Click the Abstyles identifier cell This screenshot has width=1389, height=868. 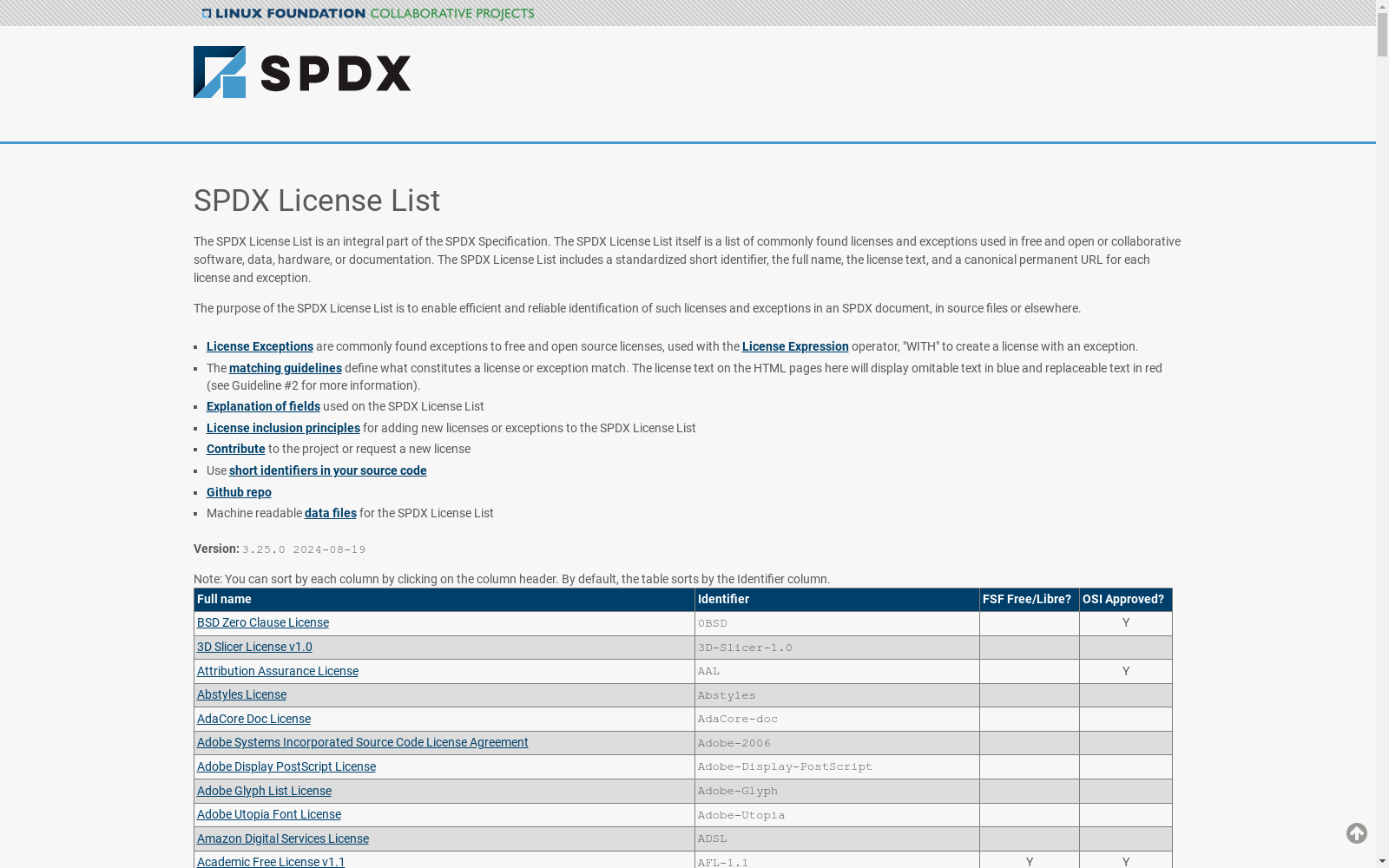coord(837,695)
